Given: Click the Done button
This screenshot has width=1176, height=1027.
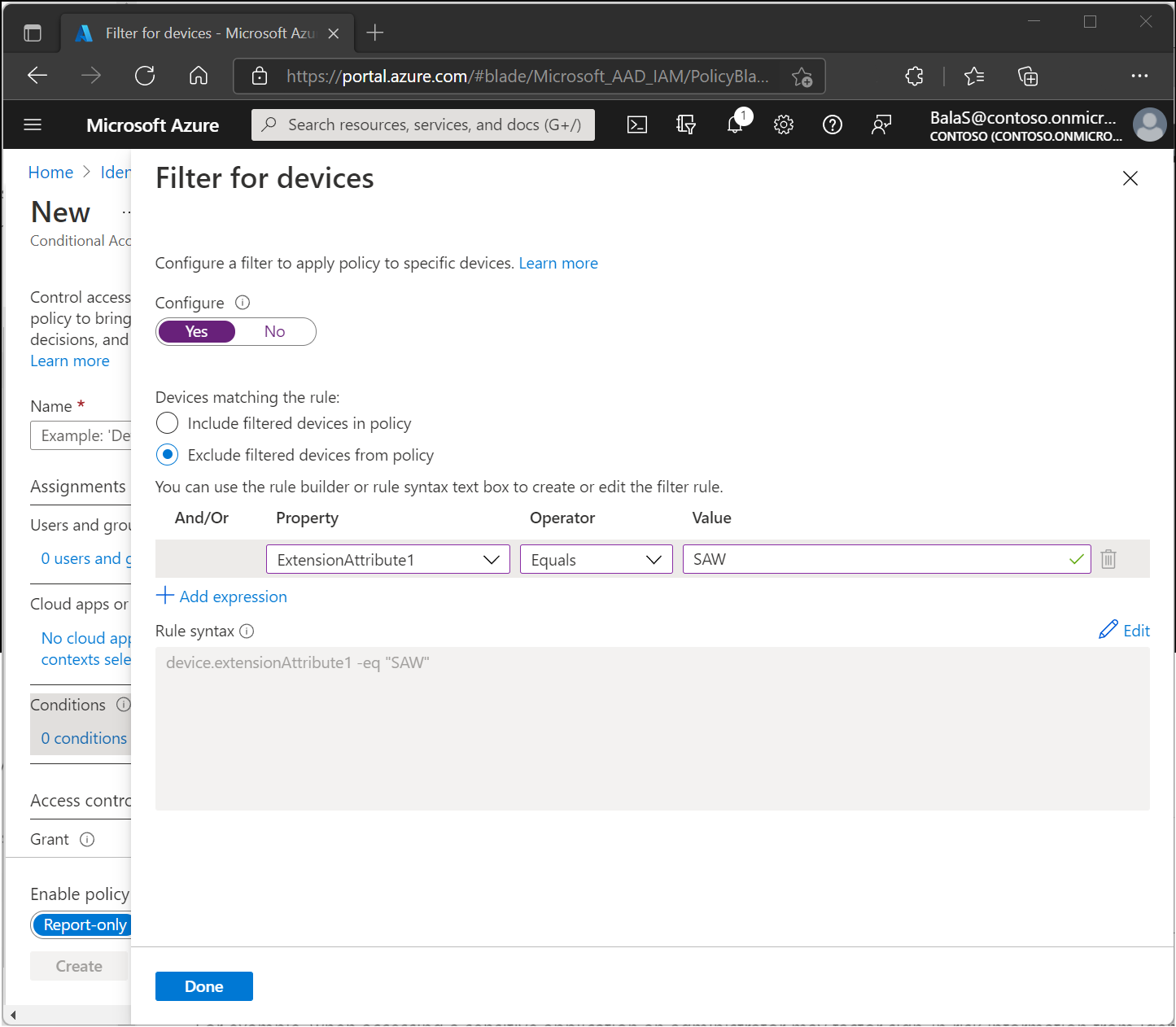Looking at the screenshot, I should (x=203, y=985).
